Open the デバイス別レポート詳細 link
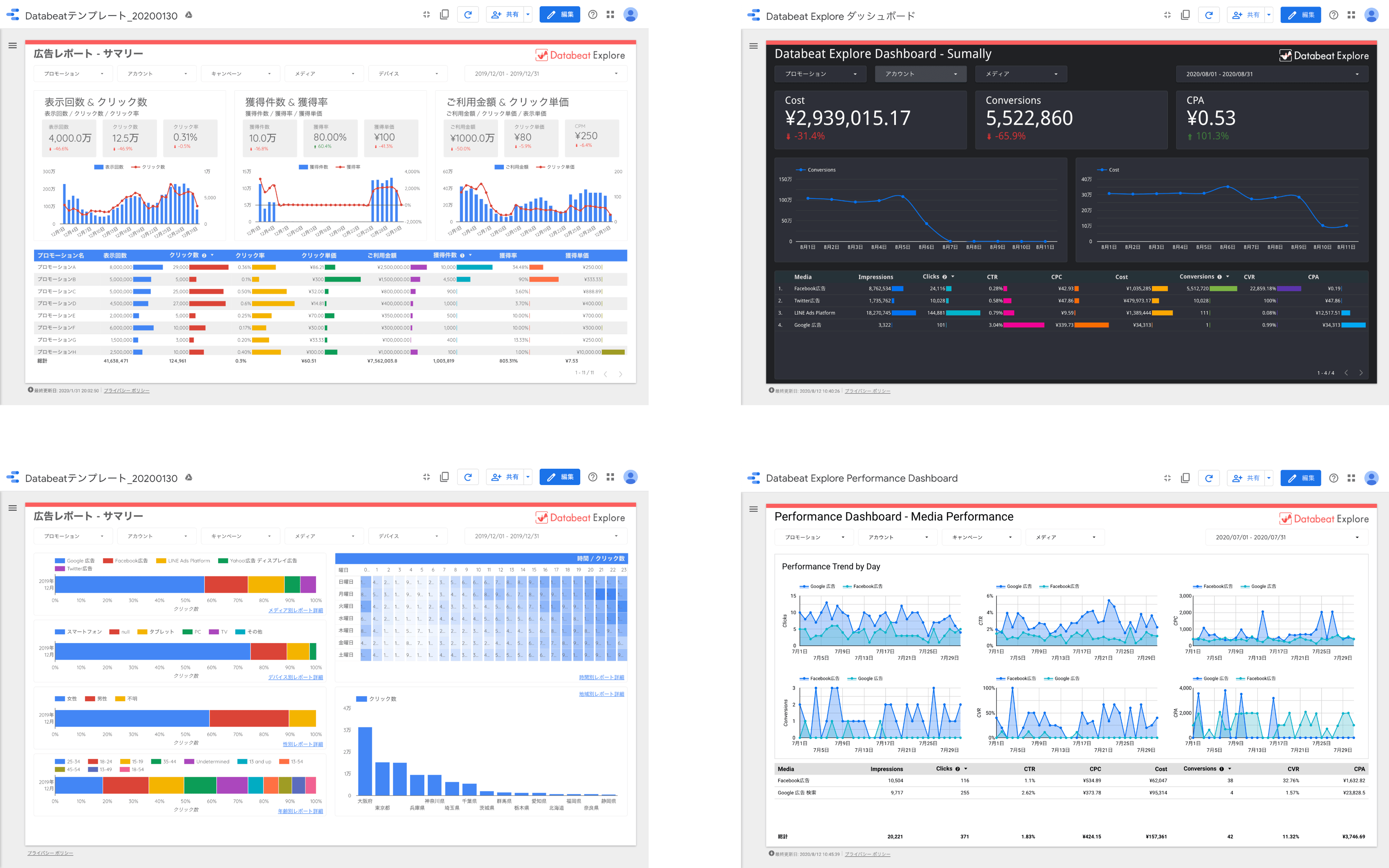This screenshot has height=868, width=1389. point(296,677)
